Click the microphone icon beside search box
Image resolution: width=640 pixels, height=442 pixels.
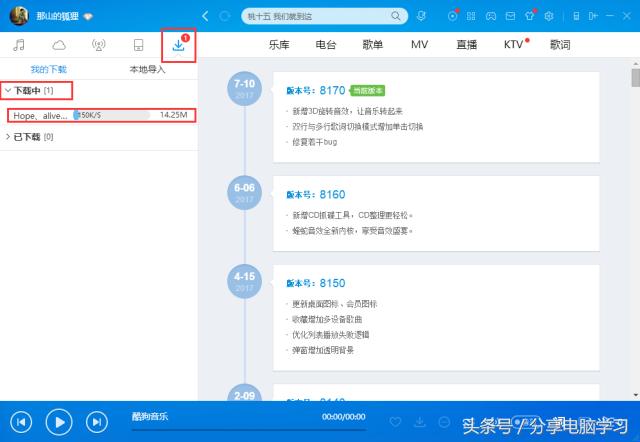[421, 16]
